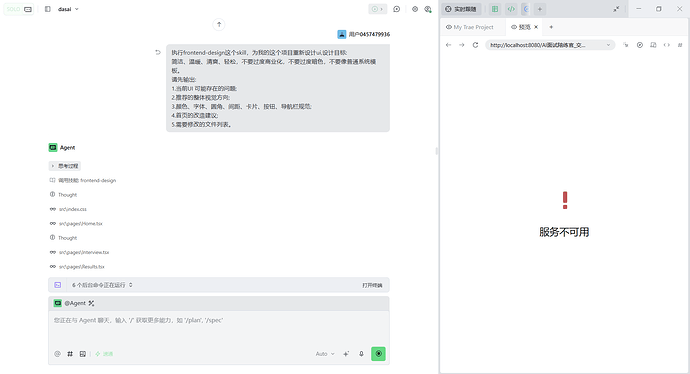Screen dimensions: 690x374
Task: Toggle the sidebar panel icon beside dasai
Action: [48, 9]
